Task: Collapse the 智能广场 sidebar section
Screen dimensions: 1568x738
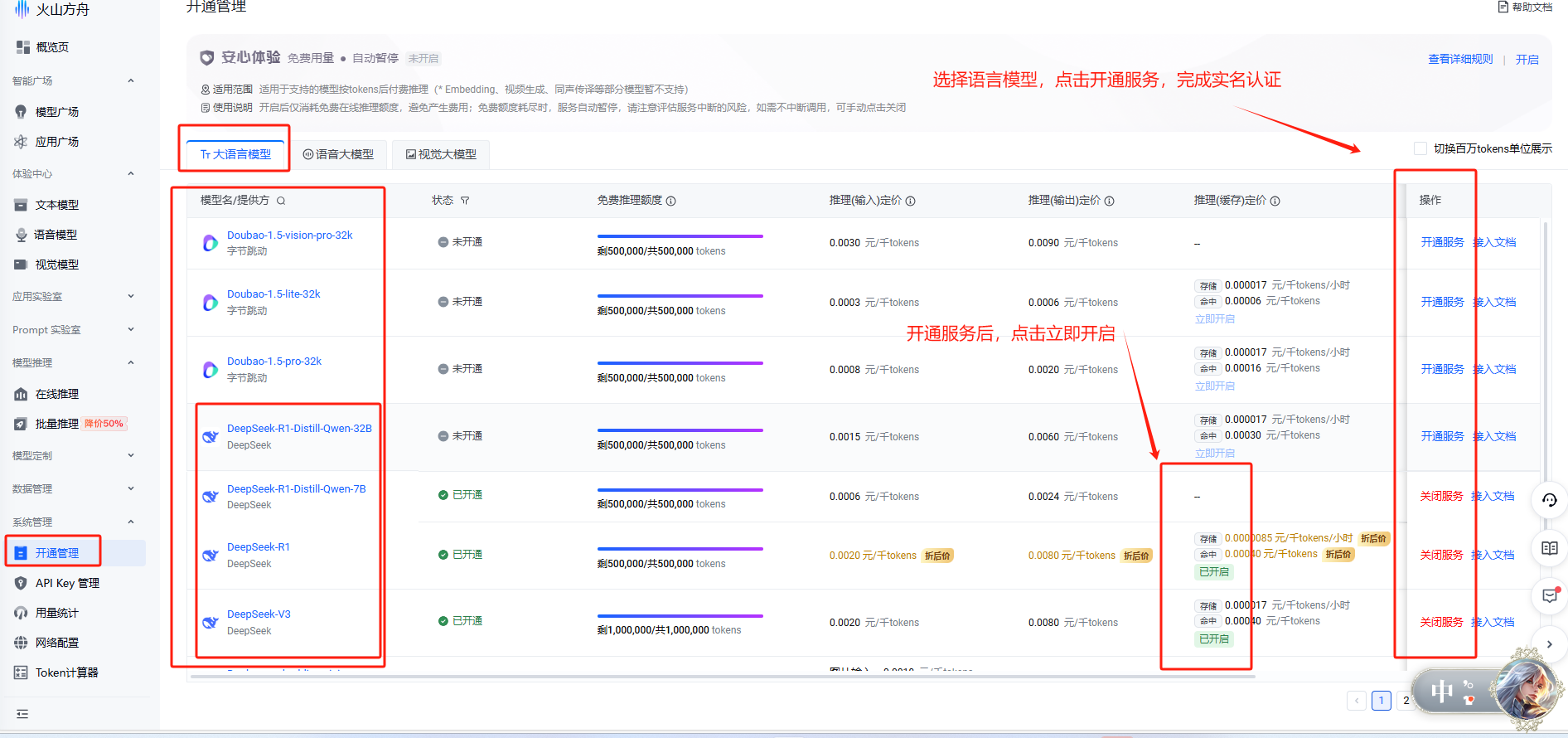Action: (x=131, y=80)
